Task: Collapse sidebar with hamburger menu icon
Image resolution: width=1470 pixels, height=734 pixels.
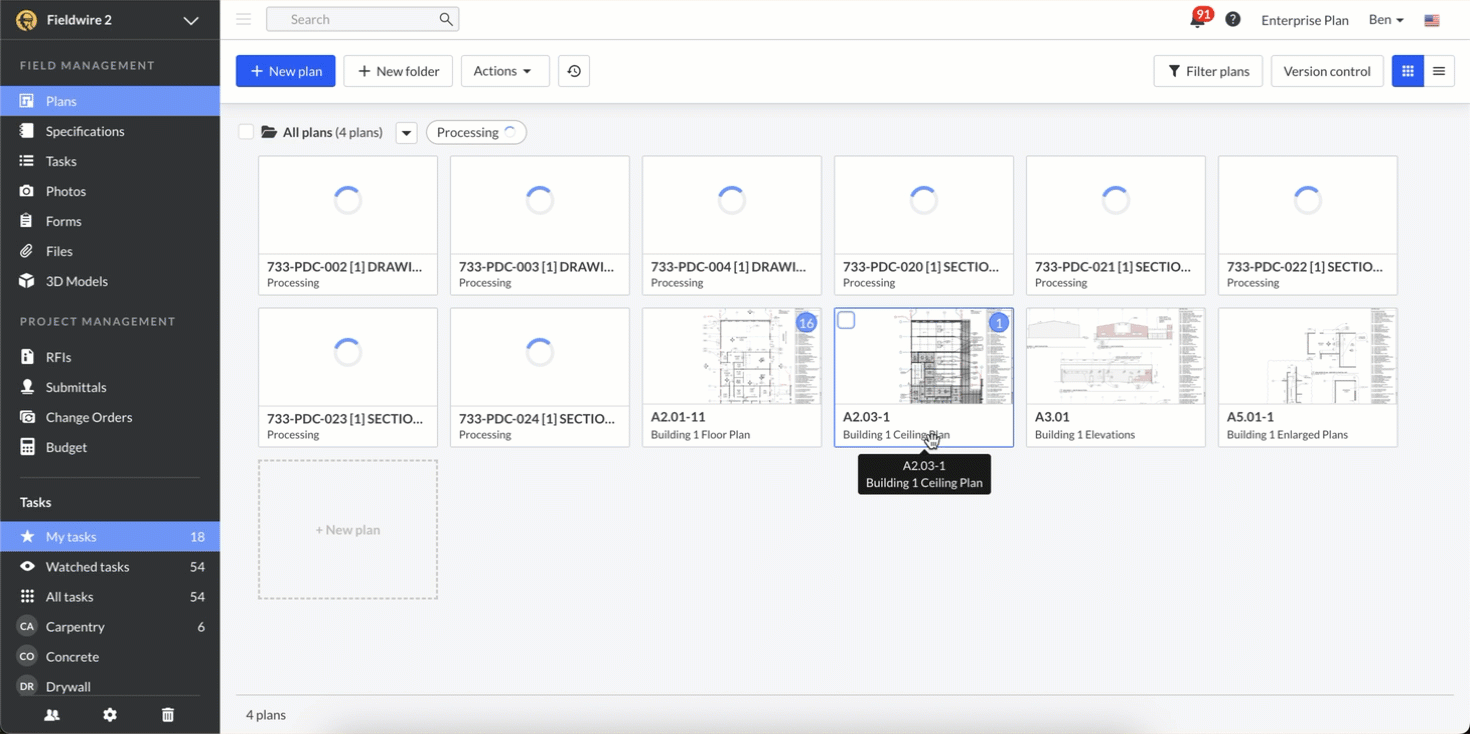Action: 243,19
